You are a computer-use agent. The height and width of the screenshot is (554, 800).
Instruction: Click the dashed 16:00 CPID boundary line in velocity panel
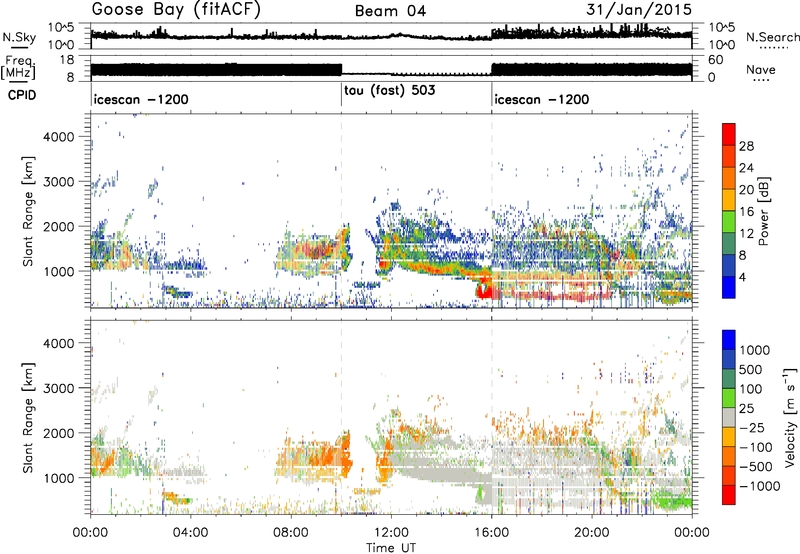(492, 417)
